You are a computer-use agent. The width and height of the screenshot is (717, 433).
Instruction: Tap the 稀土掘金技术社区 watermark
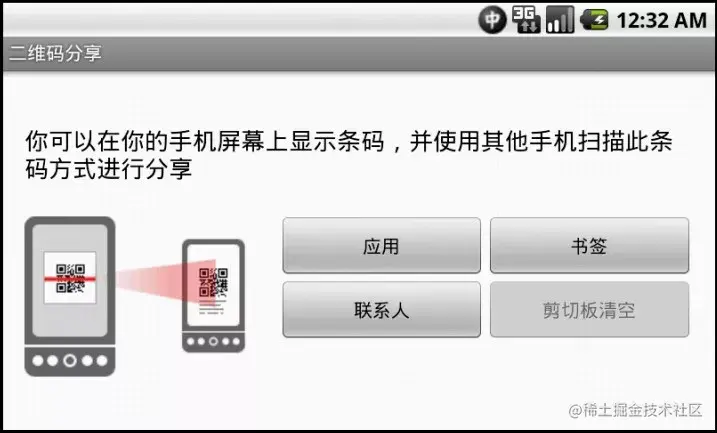point(635,410)
